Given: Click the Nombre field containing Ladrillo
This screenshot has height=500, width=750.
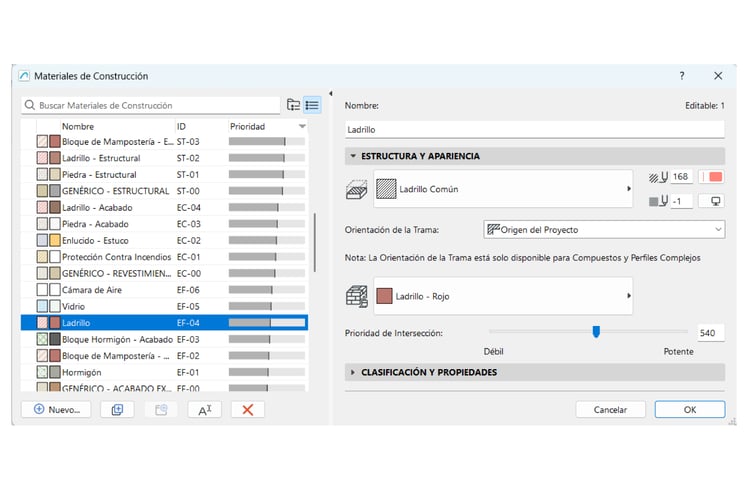Looking at the screenshot, I should coord(534,130).
